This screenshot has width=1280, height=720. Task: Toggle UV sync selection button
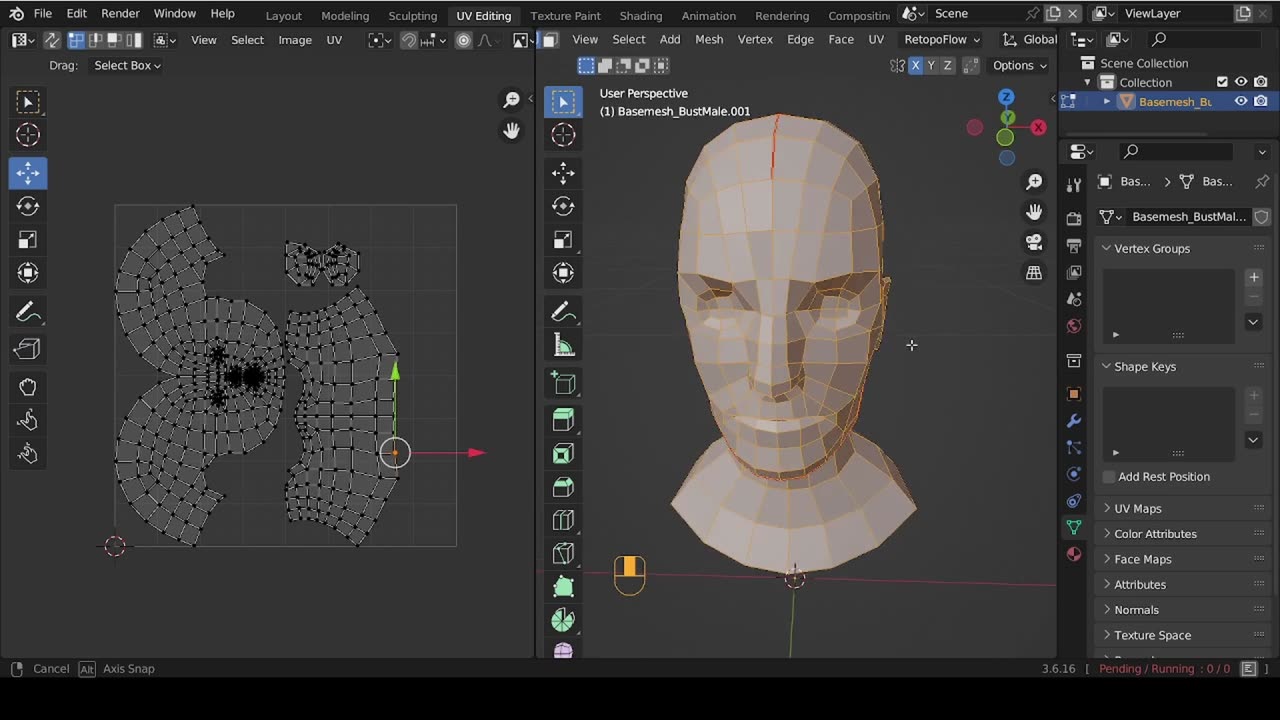(x=51, y=40)
